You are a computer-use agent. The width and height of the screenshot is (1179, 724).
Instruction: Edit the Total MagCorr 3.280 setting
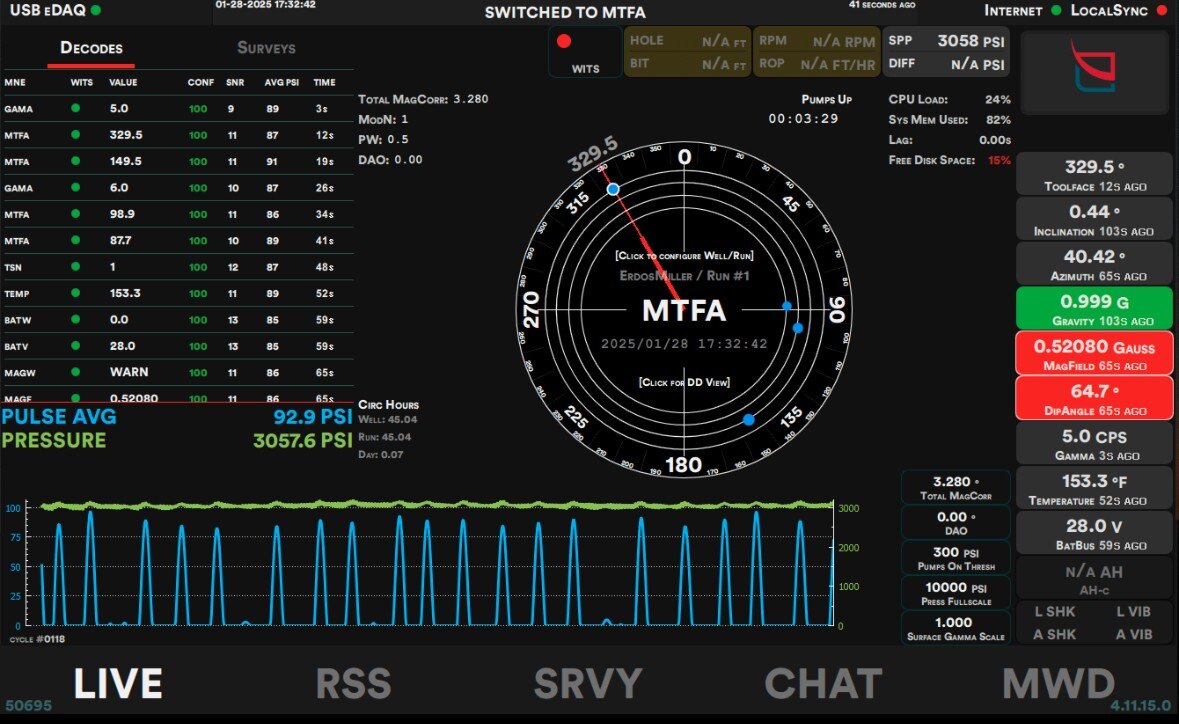coord(956,487)
